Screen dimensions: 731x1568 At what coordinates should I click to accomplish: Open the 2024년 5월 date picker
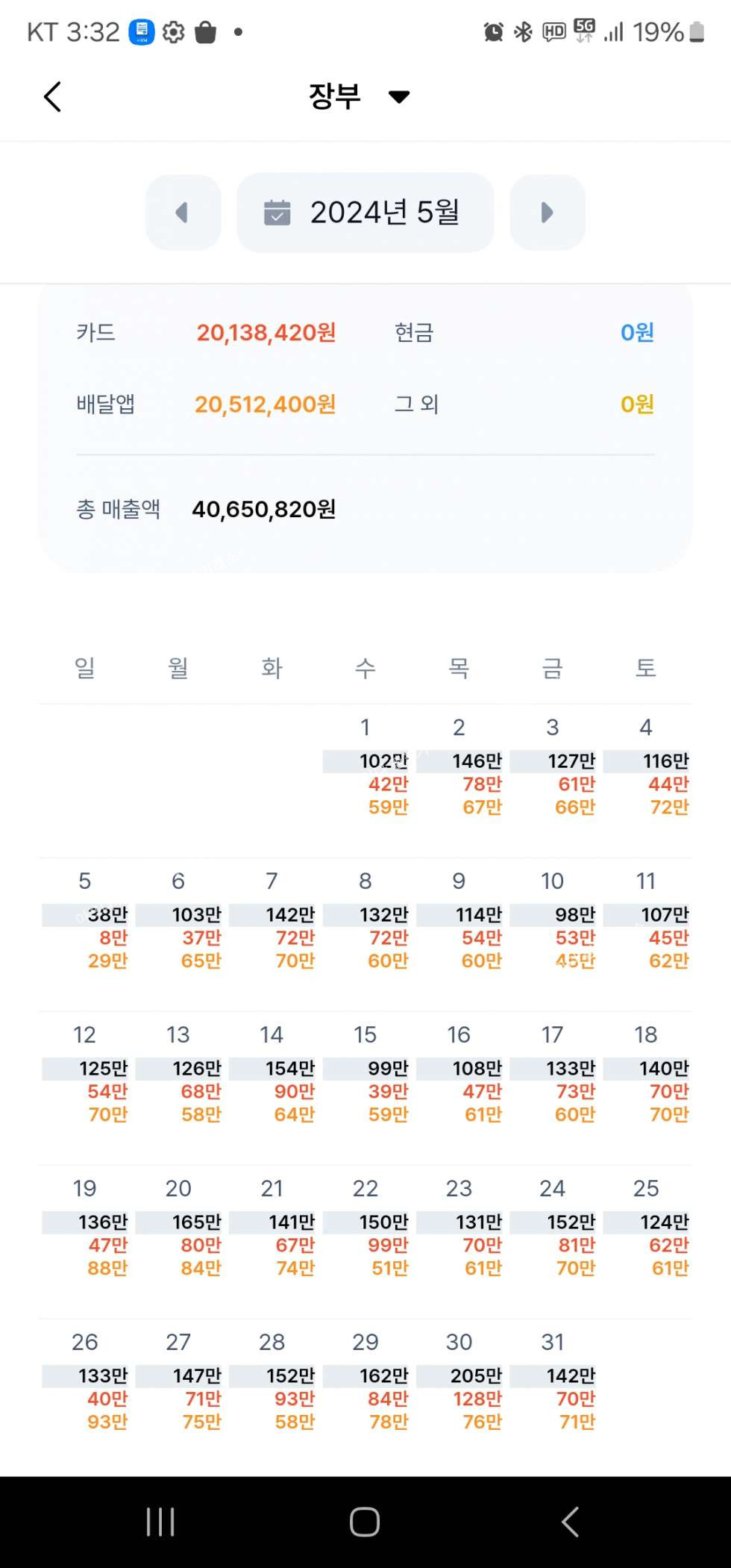pos(365,213)
